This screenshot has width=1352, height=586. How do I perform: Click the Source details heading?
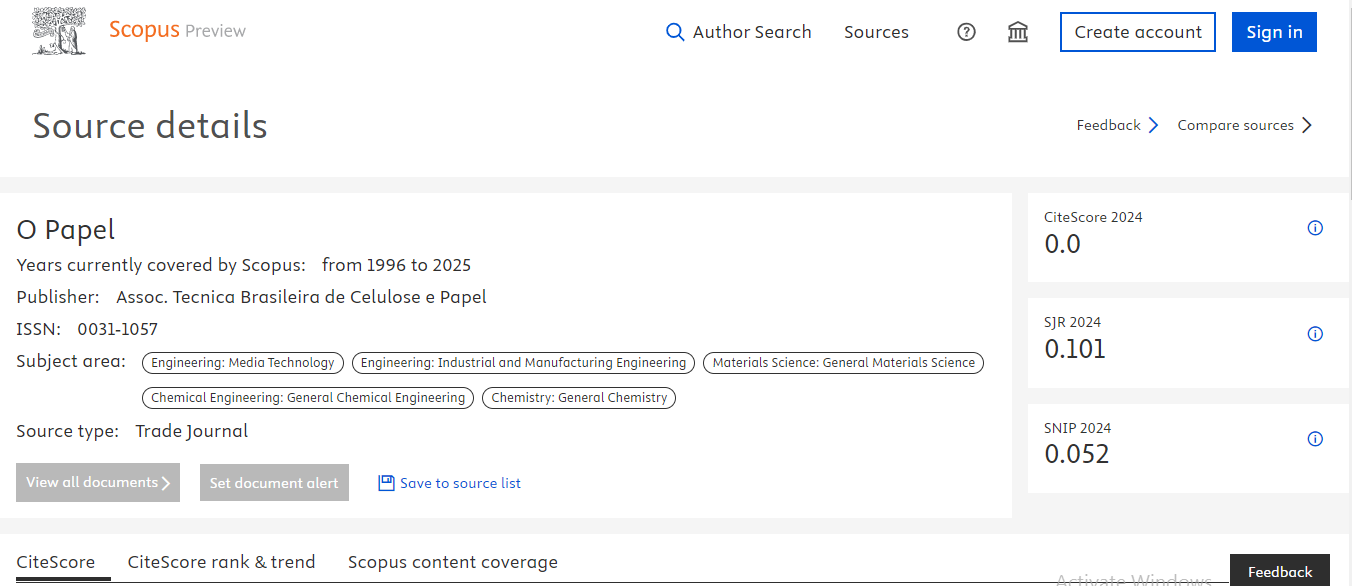[x=150, y=126]
